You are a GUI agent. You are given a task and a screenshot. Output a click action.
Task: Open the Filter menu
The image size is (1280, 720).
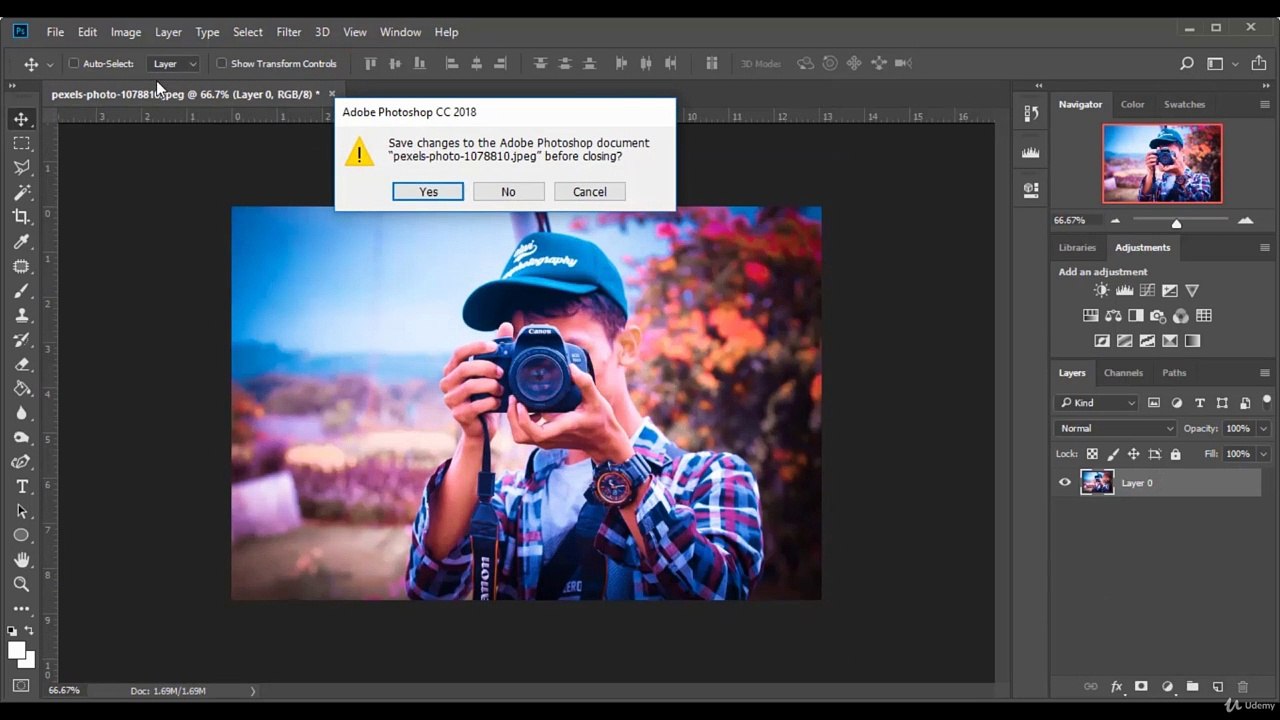(x=289, y=32)
